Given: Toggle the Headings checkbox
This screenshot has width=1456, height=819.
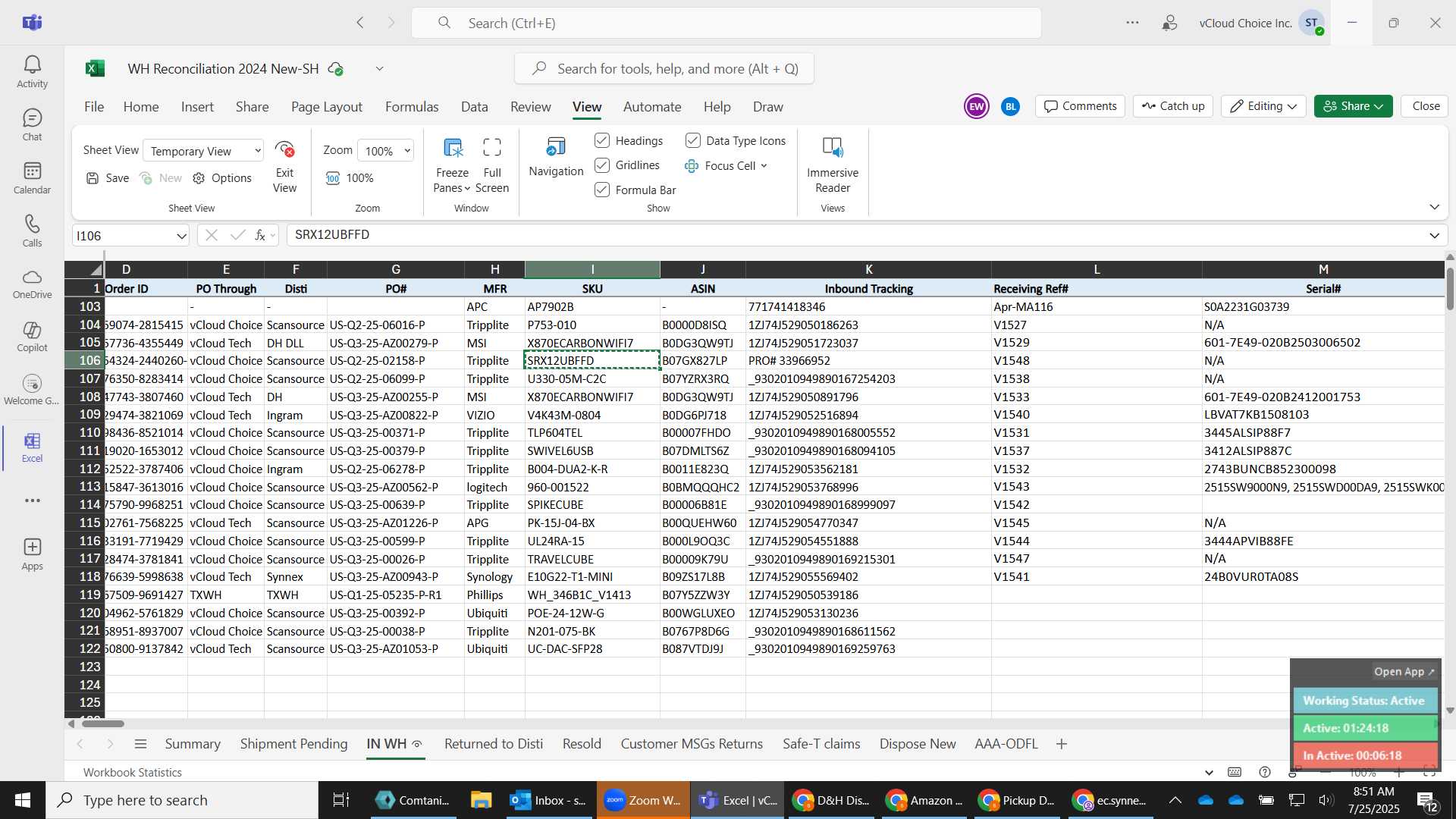Looking at the screenshot, I should [602, 140].
